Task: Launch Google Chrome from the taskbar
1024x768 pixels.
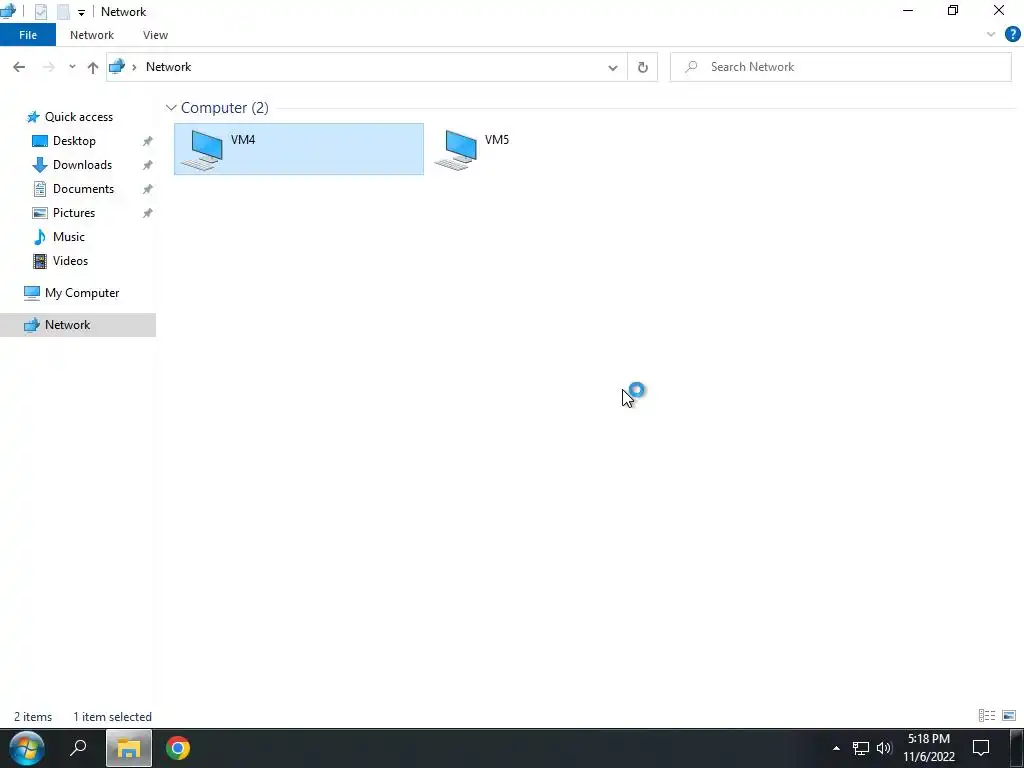Action: pos(178,748)
